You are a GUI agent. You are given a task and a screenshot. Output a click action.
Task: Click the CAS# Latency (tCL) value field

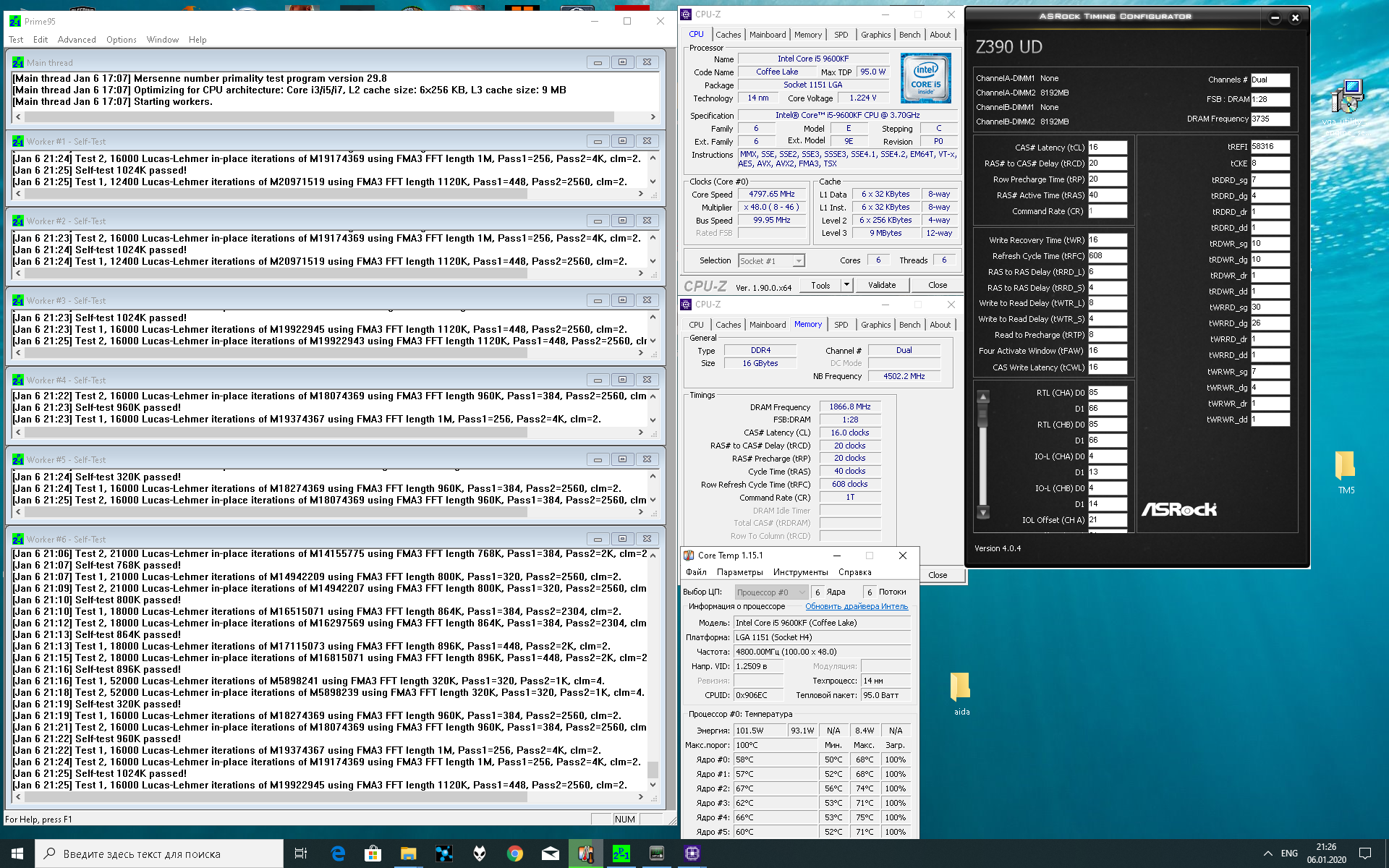click(1107, 148)
